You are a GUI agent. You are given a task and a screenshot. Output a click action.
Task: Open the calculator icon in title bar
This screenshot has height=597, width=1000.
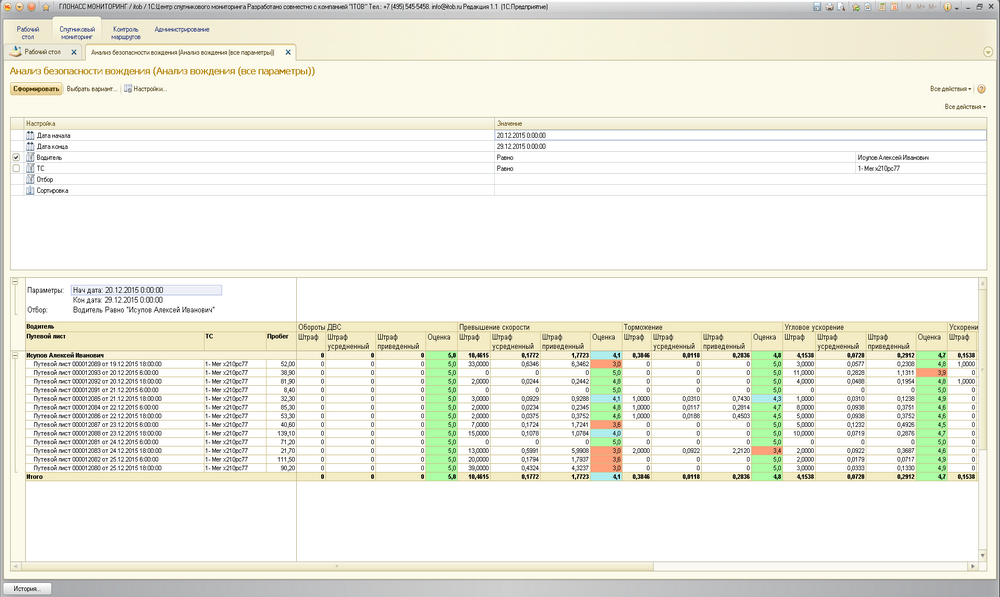(x=883, y=7)
